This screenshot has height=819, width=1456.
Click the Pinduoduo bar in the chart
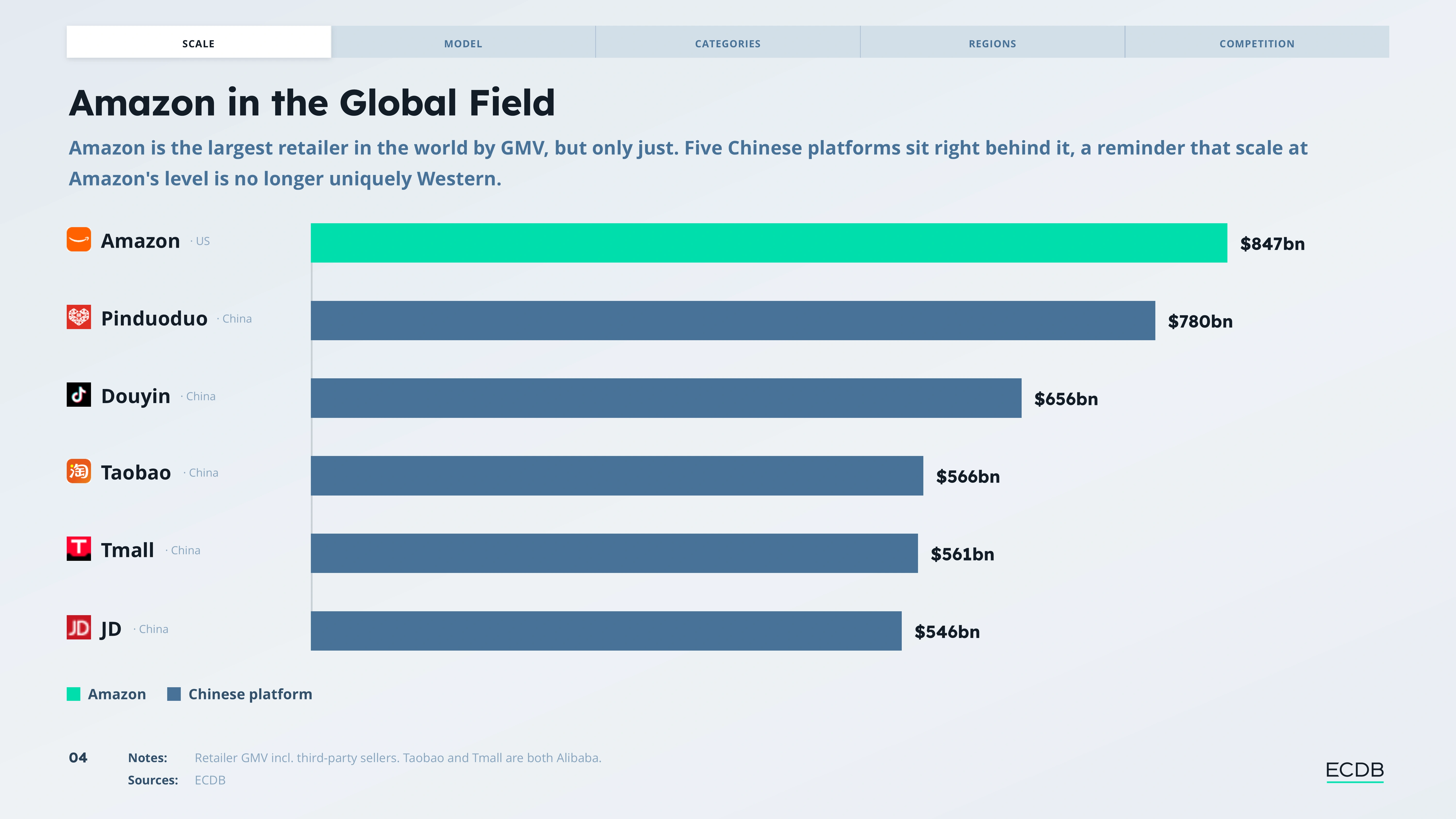tap(733, 321)
